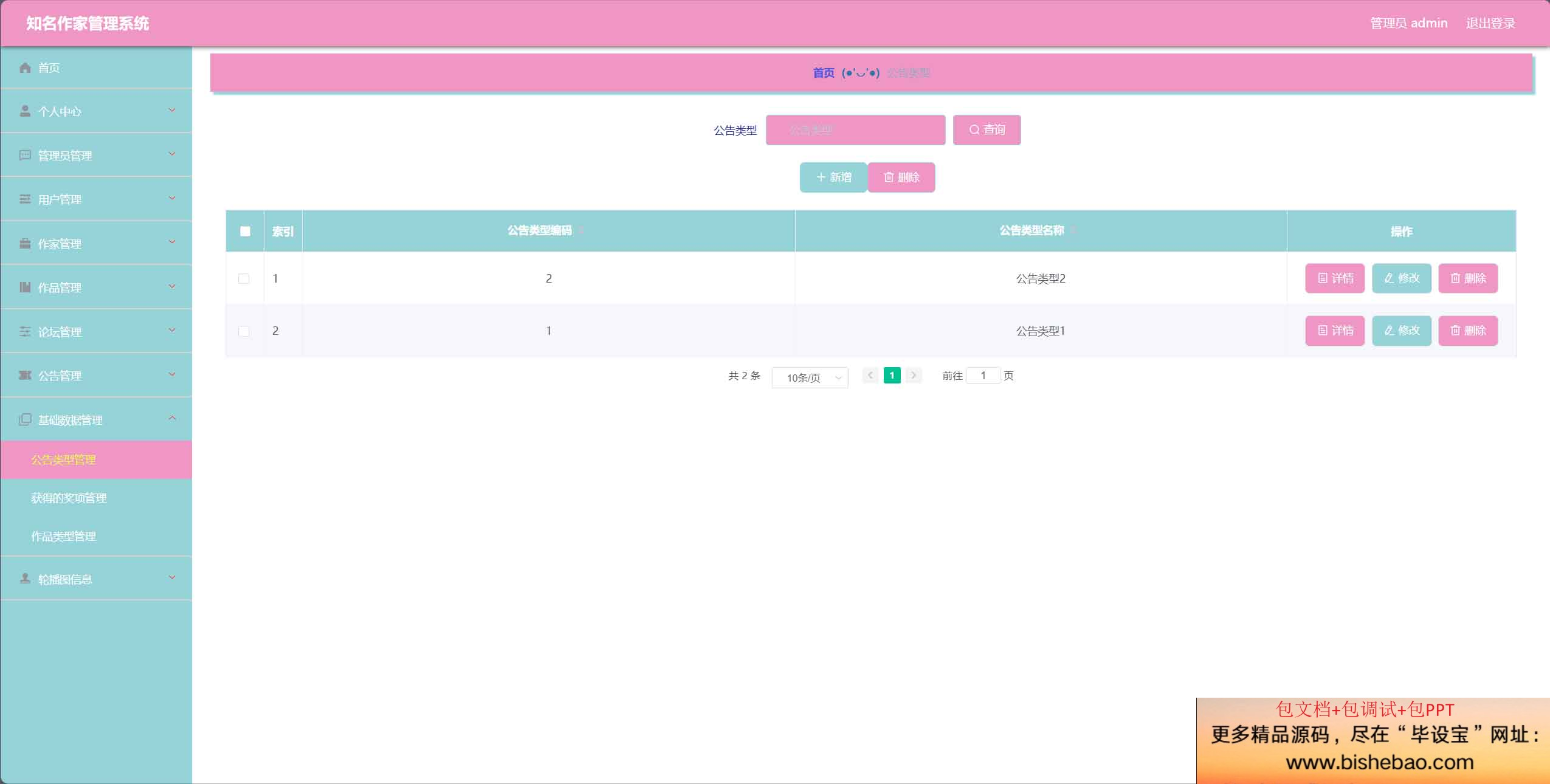The height and width of the screenshot is (784, 1550).
Task: Click the trash icon in the toolbar 删除 button
Action: (x=889, y=177)
